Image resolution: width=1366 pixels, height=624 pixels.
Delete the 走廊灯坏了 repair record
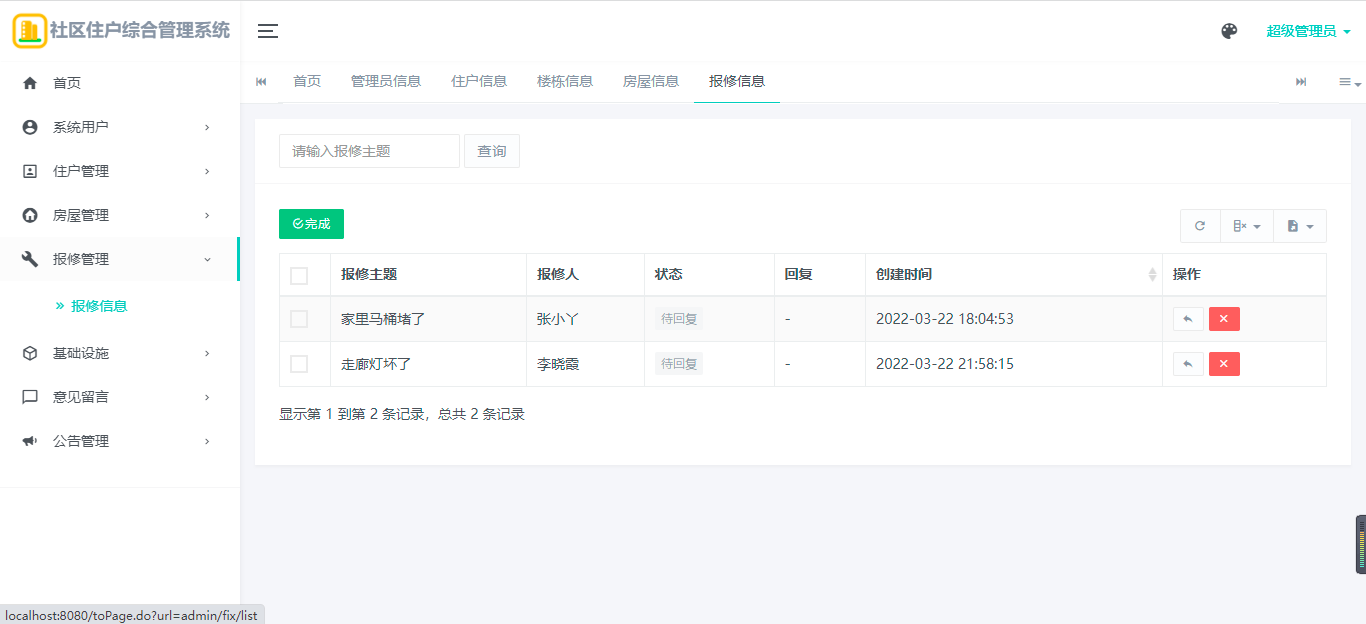pos(1224,364)
